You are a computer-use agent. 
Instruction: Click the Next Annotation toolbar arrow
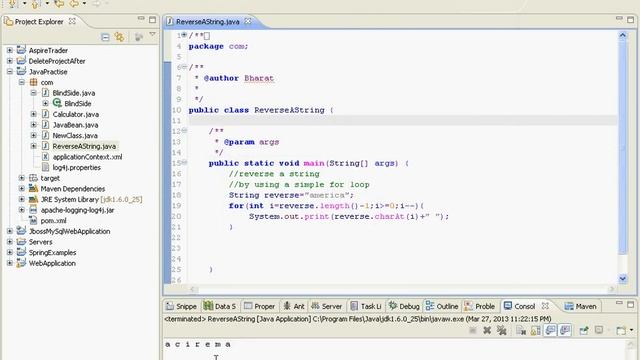pos(12,4)
